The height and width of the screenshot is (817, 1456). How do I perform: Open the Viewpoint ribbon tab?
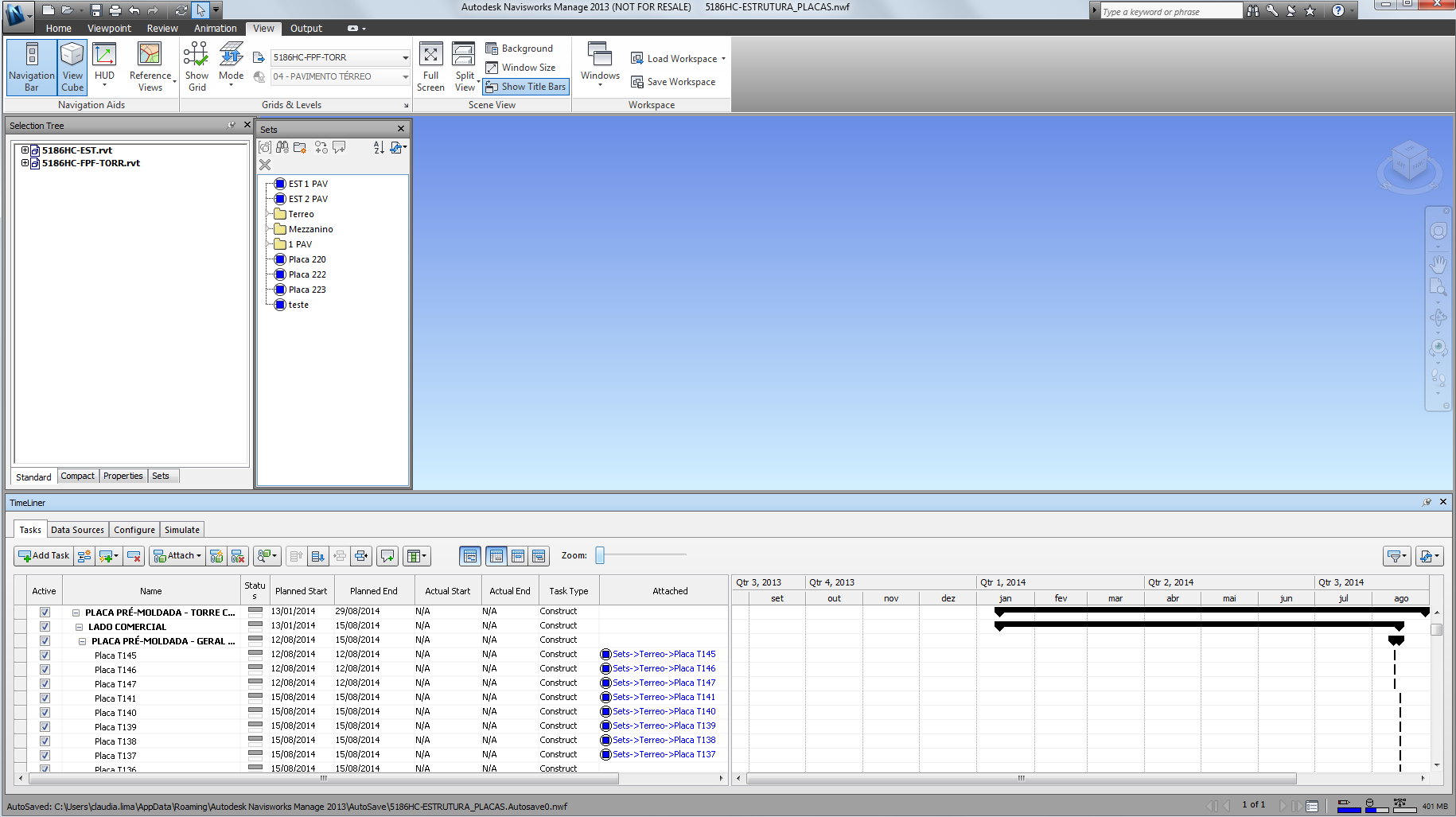point(109,28)
